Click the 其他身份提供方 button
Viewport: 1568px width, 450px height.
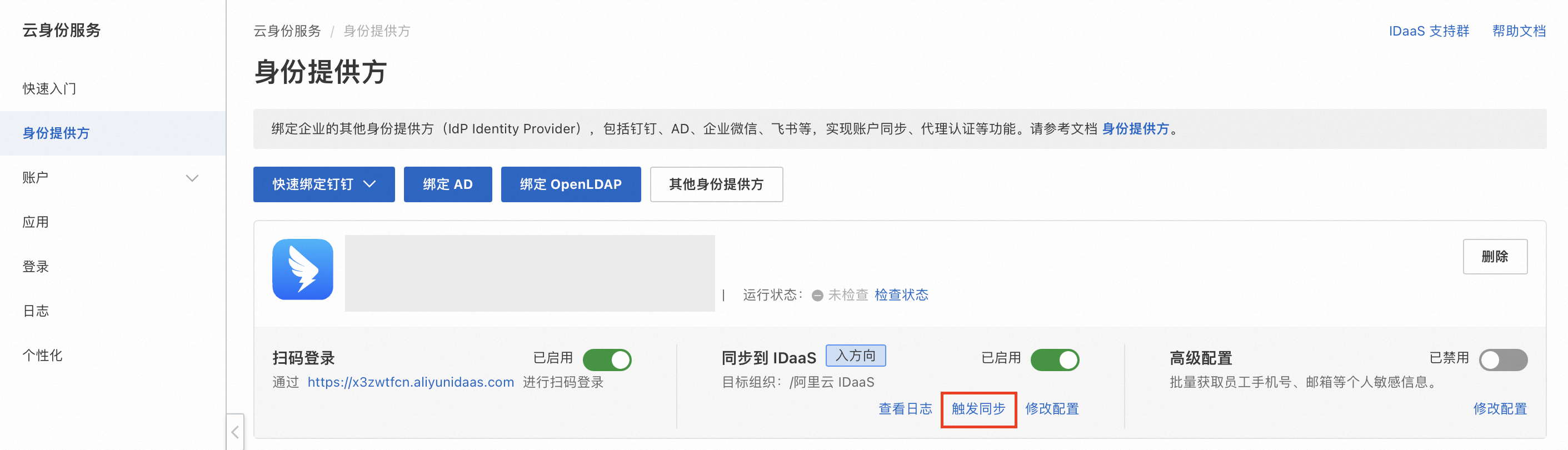[x=716, y=184]
